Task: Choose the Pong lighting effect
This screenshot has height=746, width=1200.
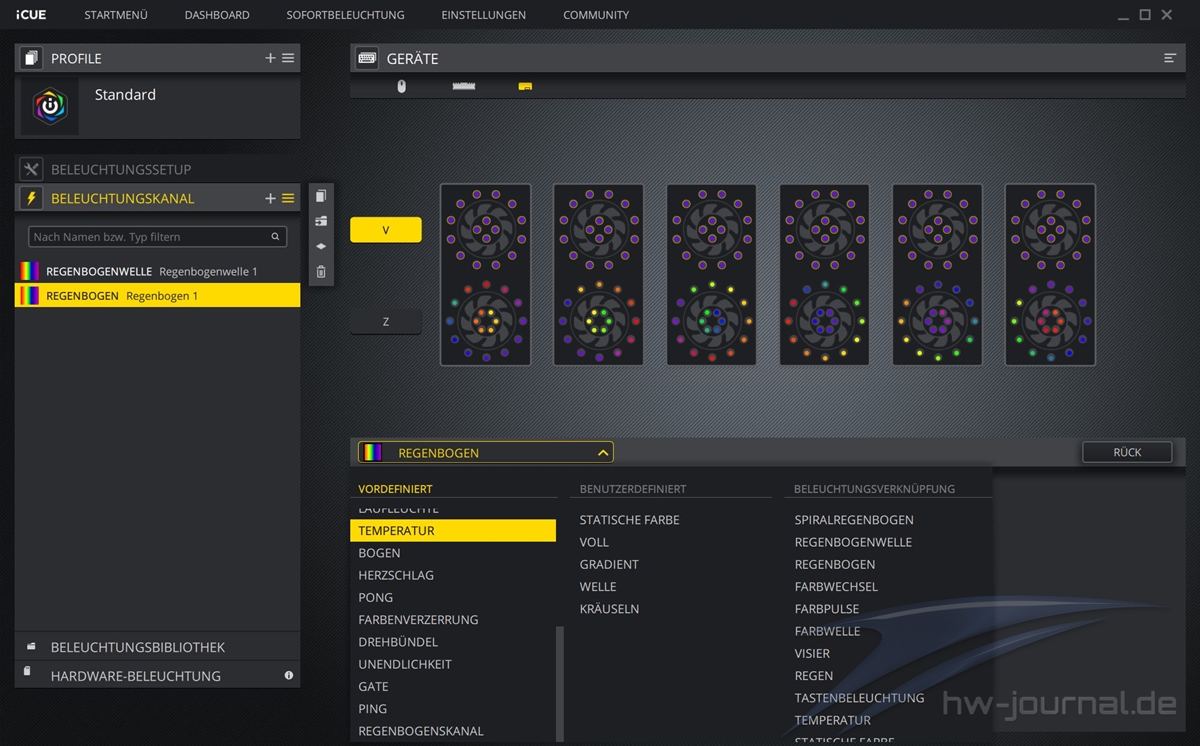Action: pyautogui.click(x=376, y=597)
